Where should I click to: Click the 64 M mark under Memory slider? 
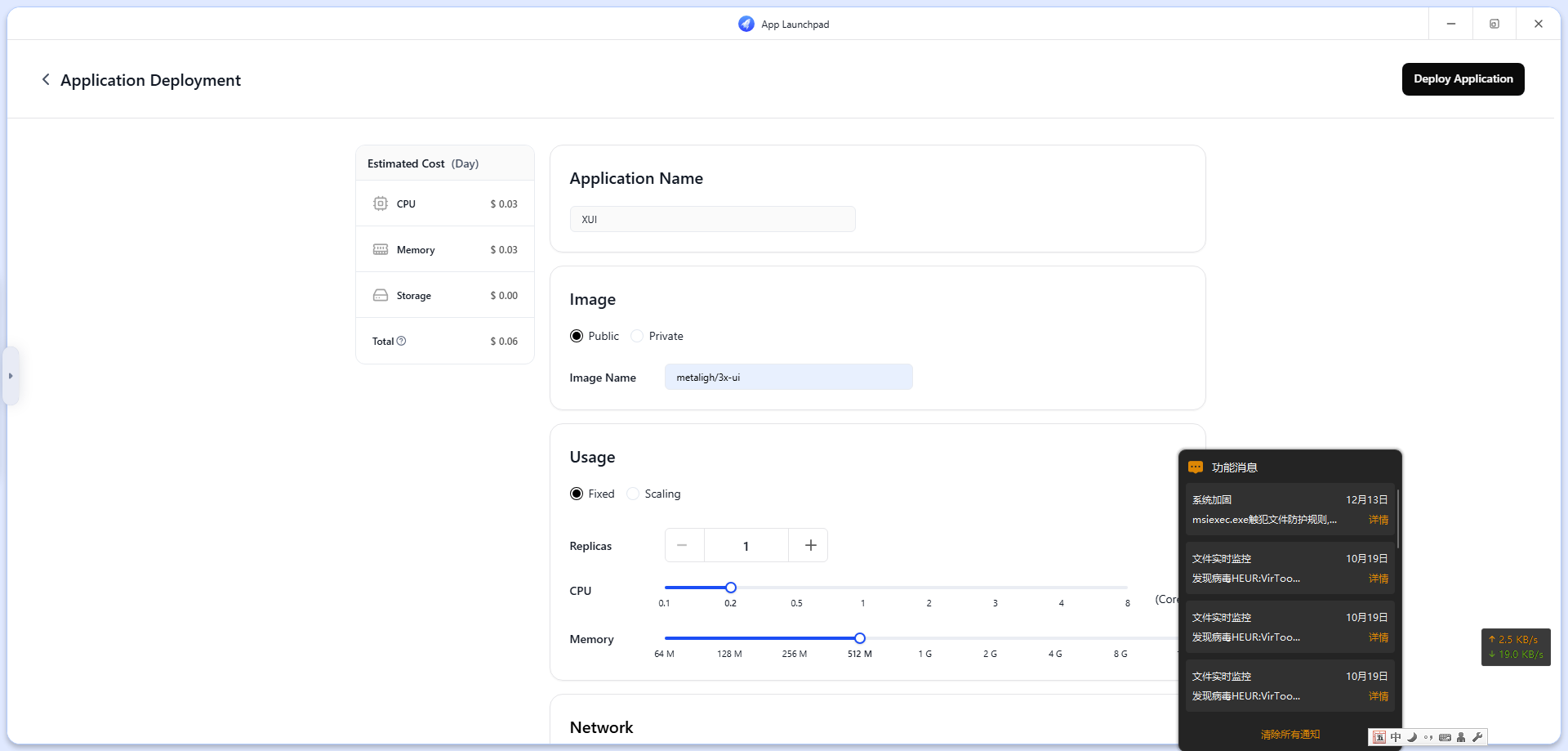(665, 654)
